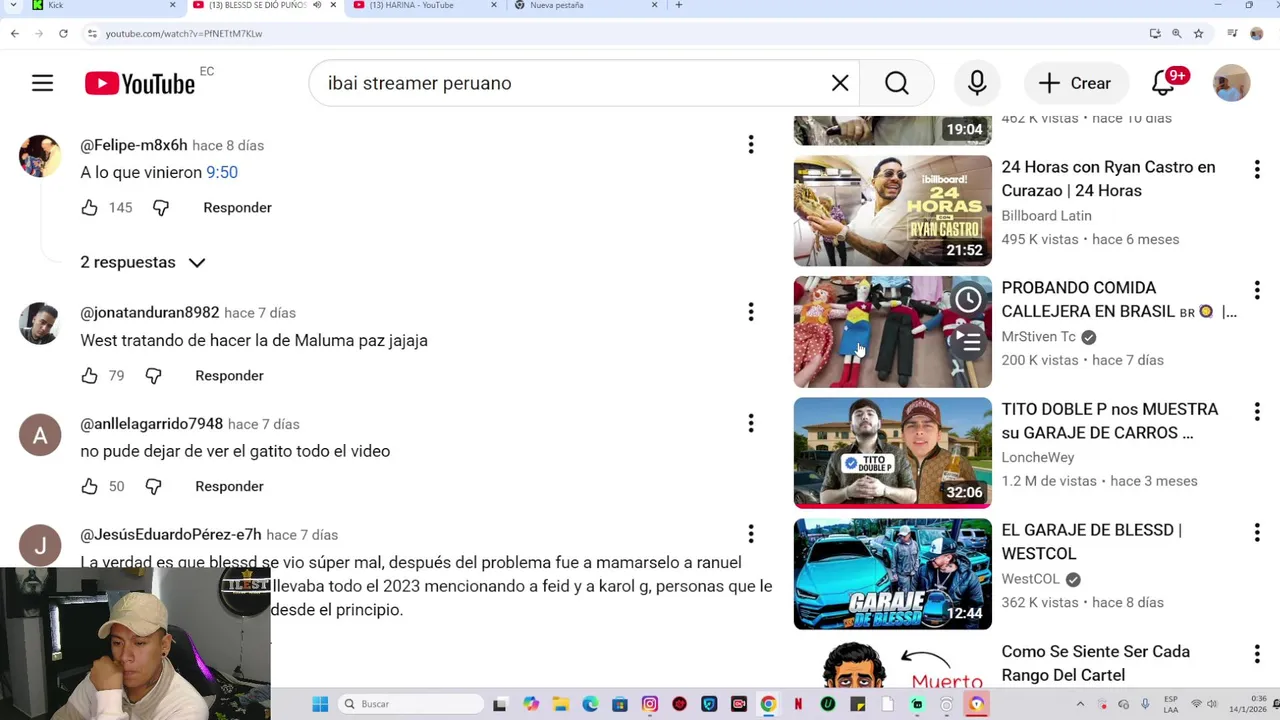
Task: Start voice search with the microphone
Action: [977, 83]
